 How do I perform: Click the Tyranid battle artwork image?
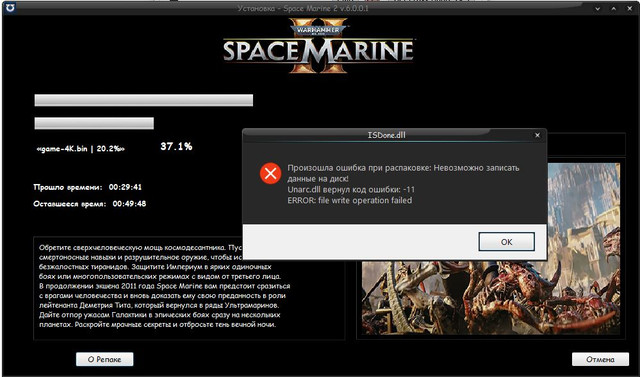[x=491, y=248]
